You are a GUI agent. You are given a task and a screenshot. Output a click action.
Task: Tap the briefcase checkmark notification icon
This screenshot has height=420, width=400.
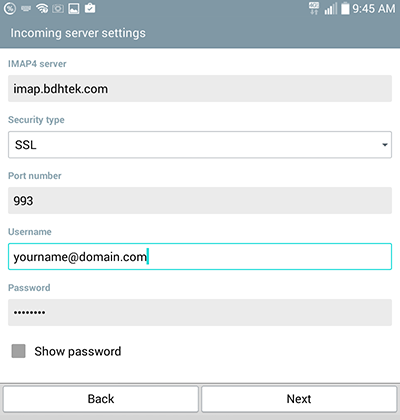click(90, 8)
